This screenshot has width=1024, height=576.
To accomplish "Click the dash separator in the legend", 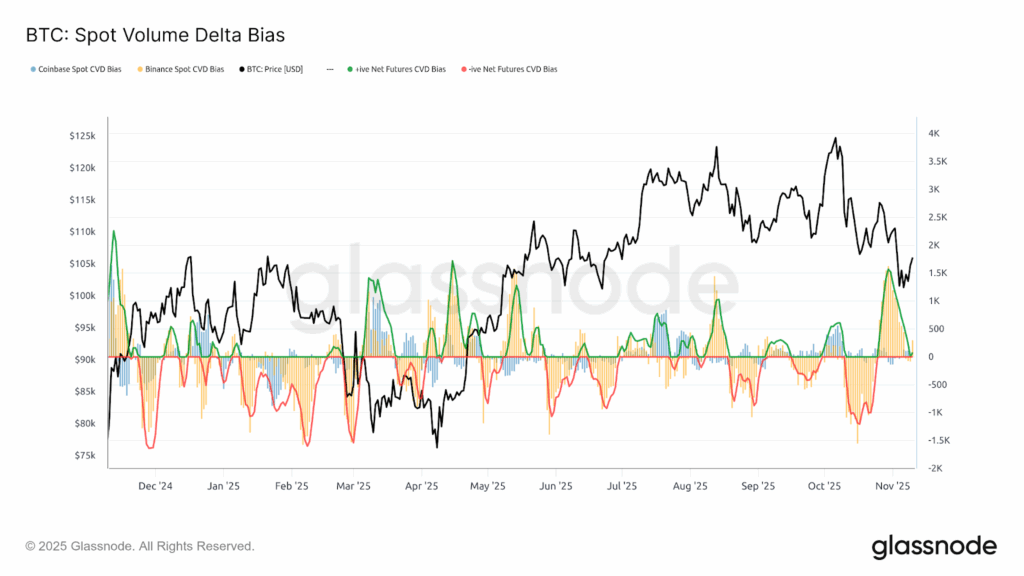I will (330, 69).
